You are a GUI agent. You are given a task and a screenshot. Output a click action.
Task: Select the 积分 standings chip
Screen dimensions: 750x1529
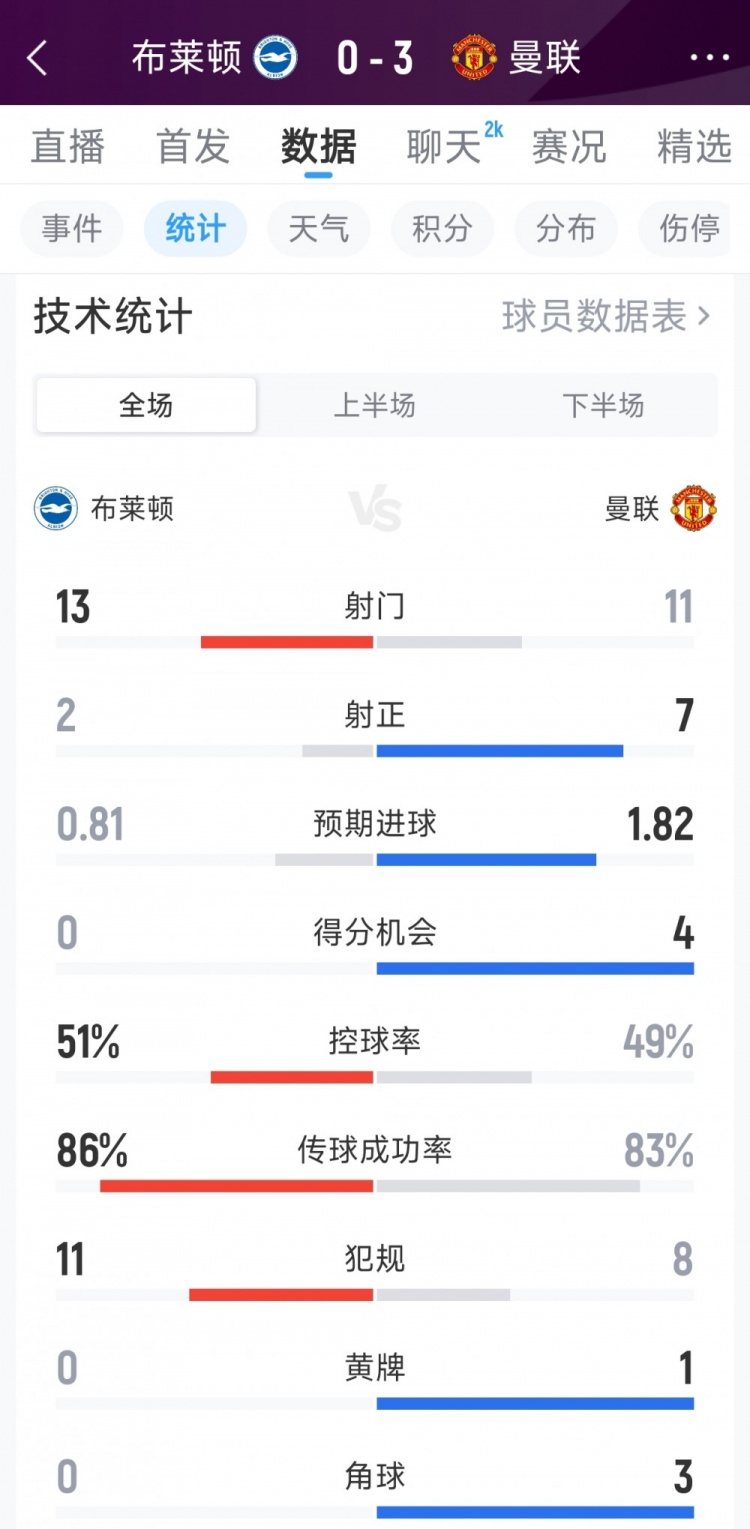coord(443,229)
